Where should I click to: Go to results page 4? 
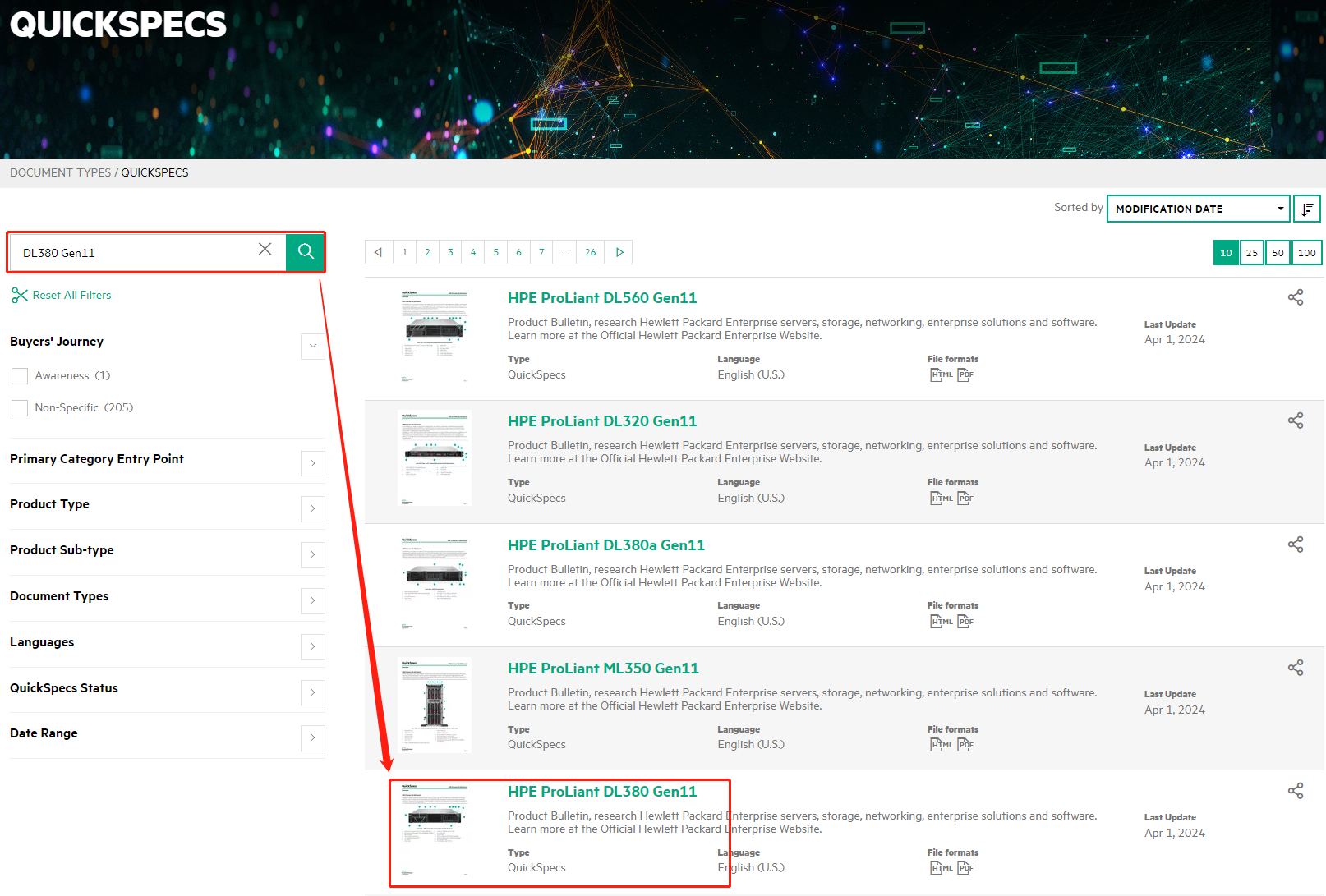tap(473, 252)
